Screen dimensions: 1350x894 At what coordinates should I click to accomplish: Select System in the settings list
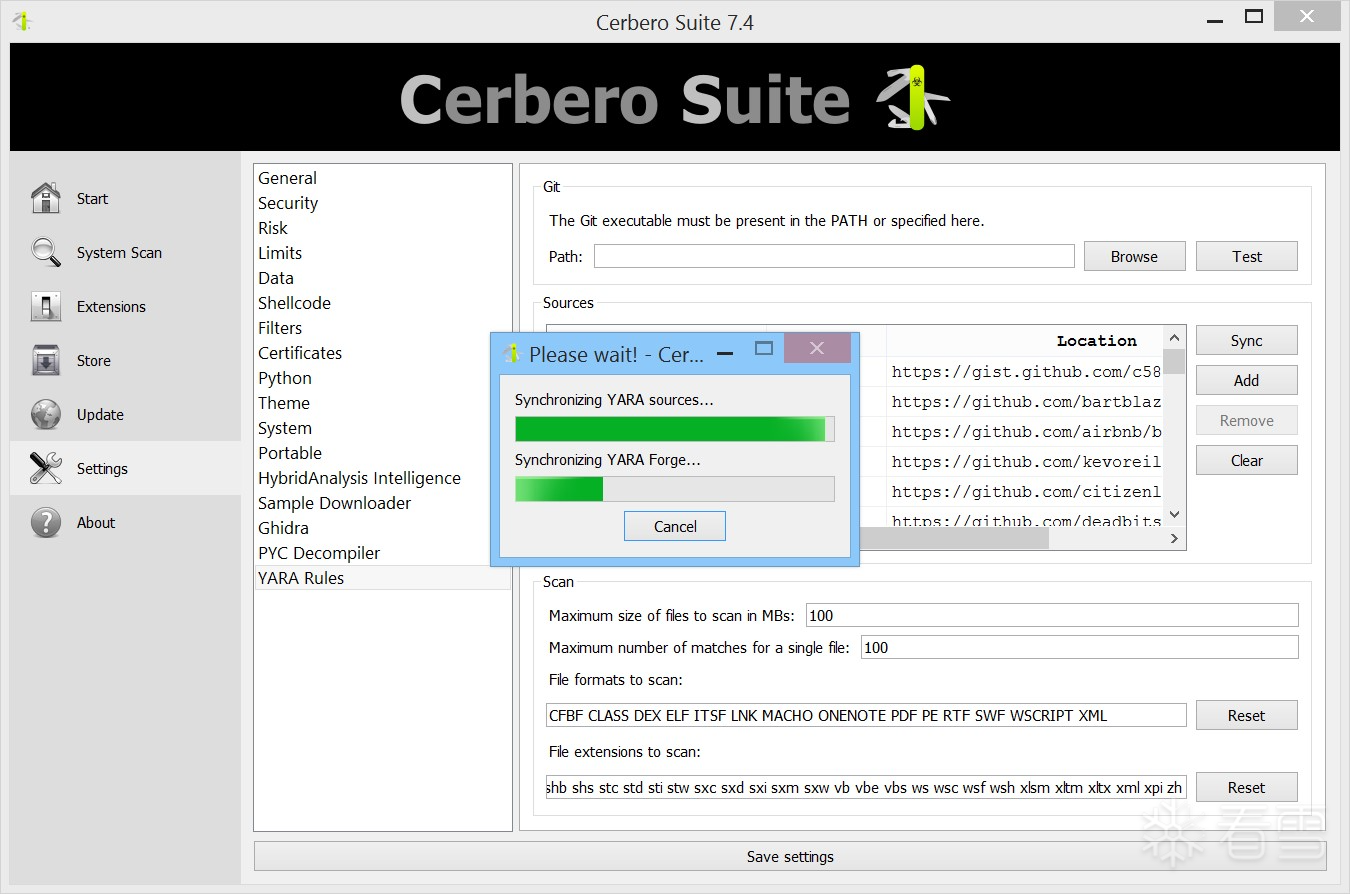click(382, 428)
